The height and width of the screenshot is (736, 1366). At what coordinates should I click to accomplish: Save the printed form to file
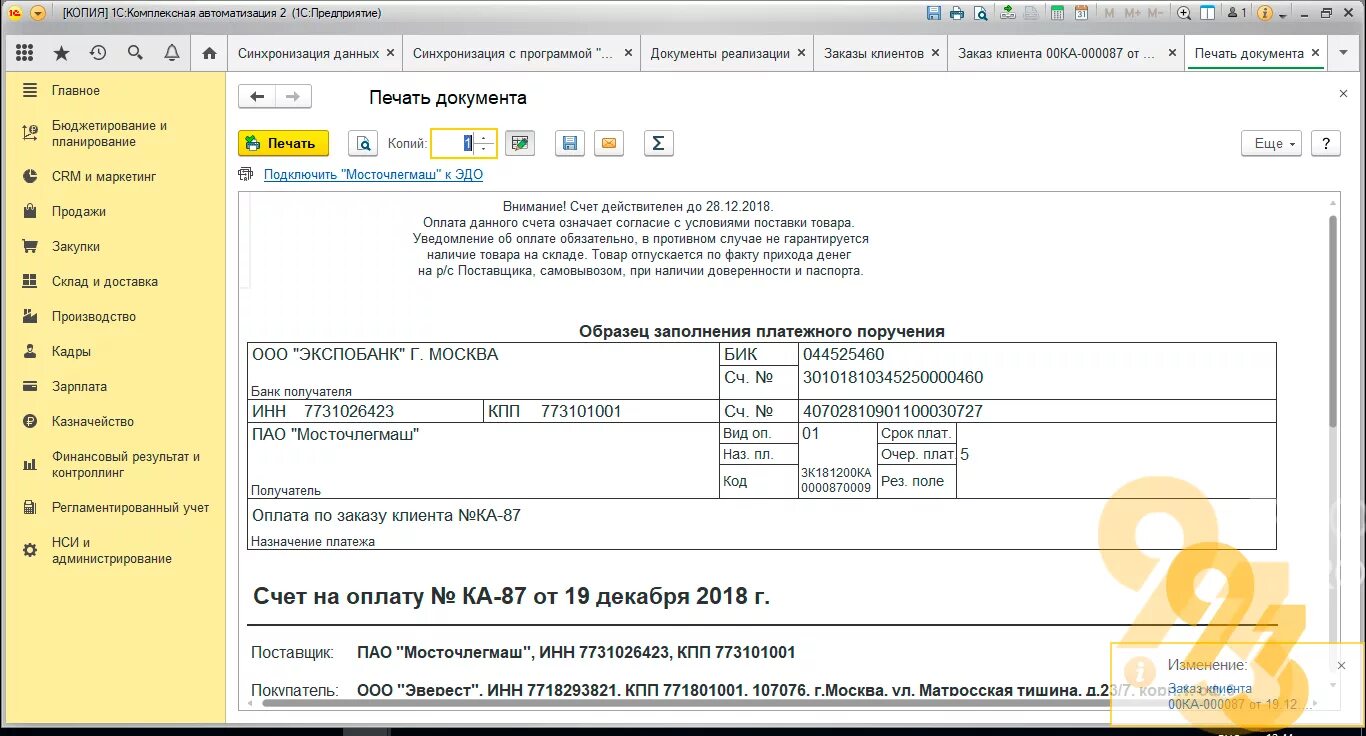[x=569, y=143]
